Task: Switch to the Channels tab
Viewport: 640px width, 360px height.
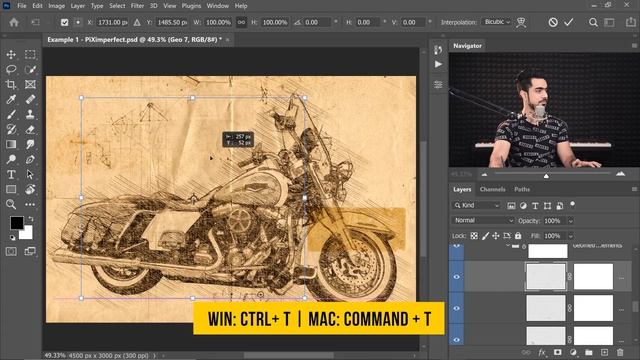Action: (x=492, y=189)
